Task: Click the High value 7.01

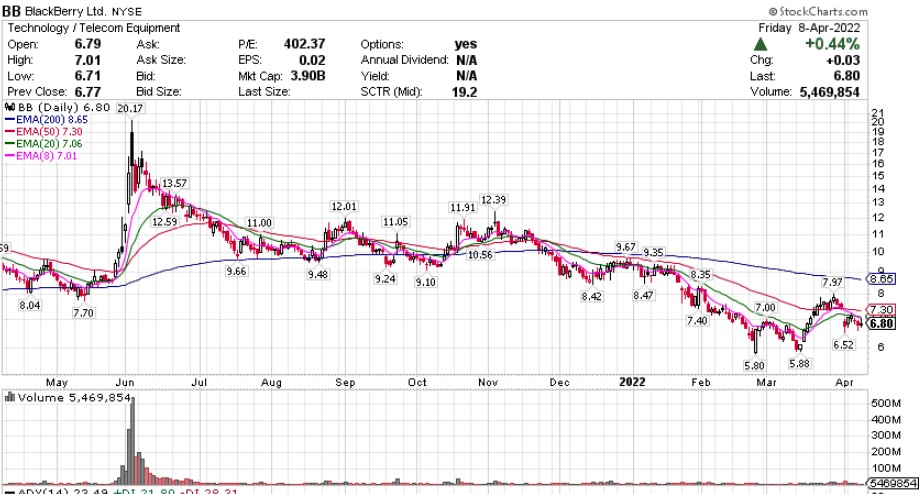Action: coord(88,60)
